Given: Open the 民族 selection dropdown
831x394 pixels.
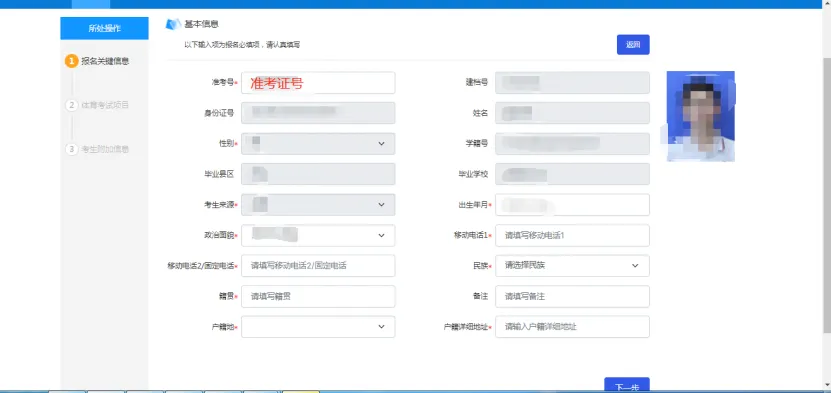Looking at the screenshot, I should click(572, 266).
